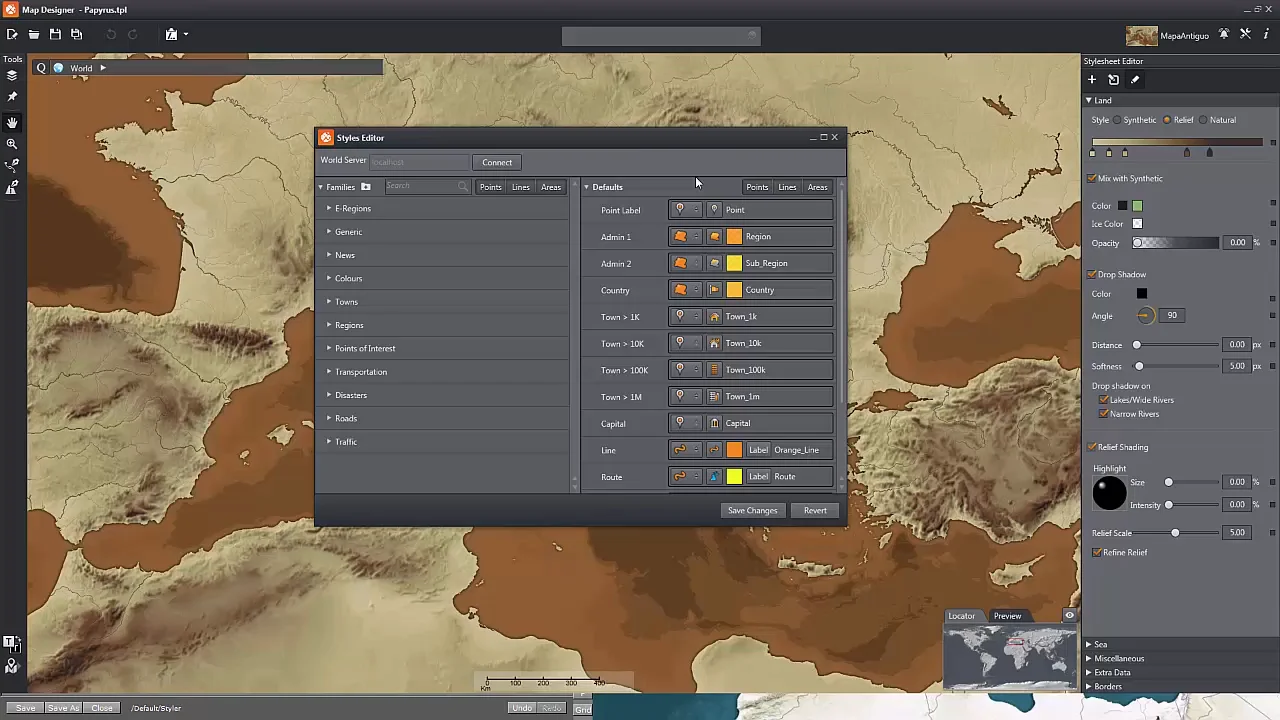Click Save Changes in Styles Editor
This screenshot has height=720, width=1280.
tap(752, 510)
